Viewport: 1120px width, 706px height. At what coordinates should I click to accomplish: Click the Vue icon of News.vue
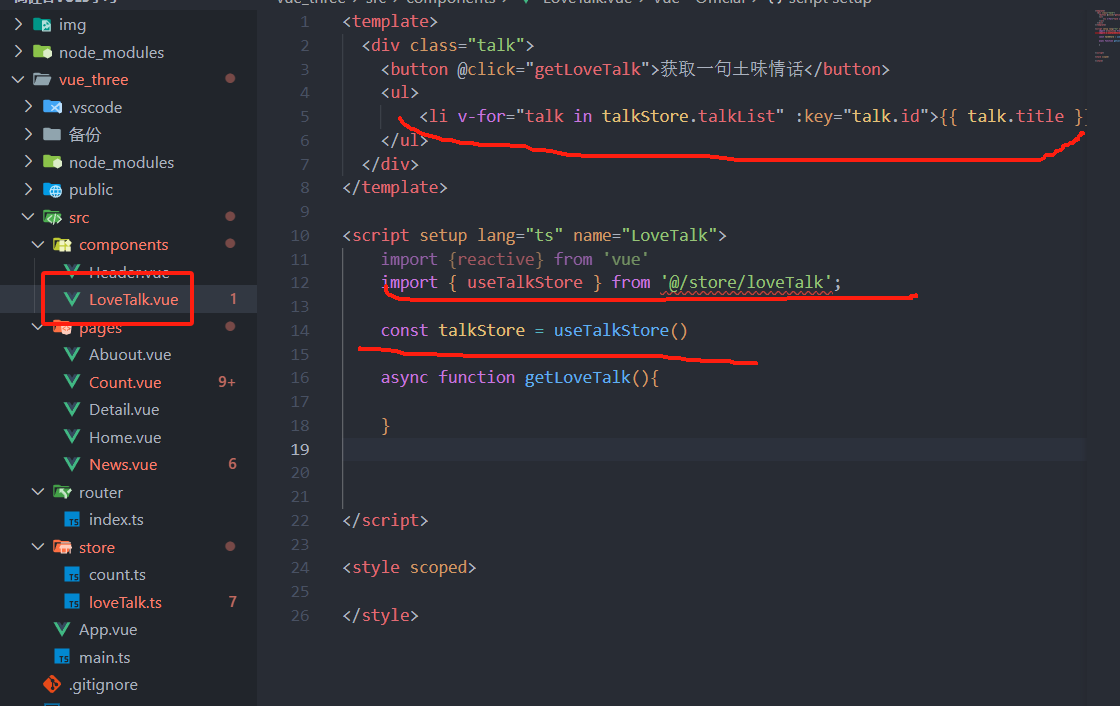tap(72, 464)
